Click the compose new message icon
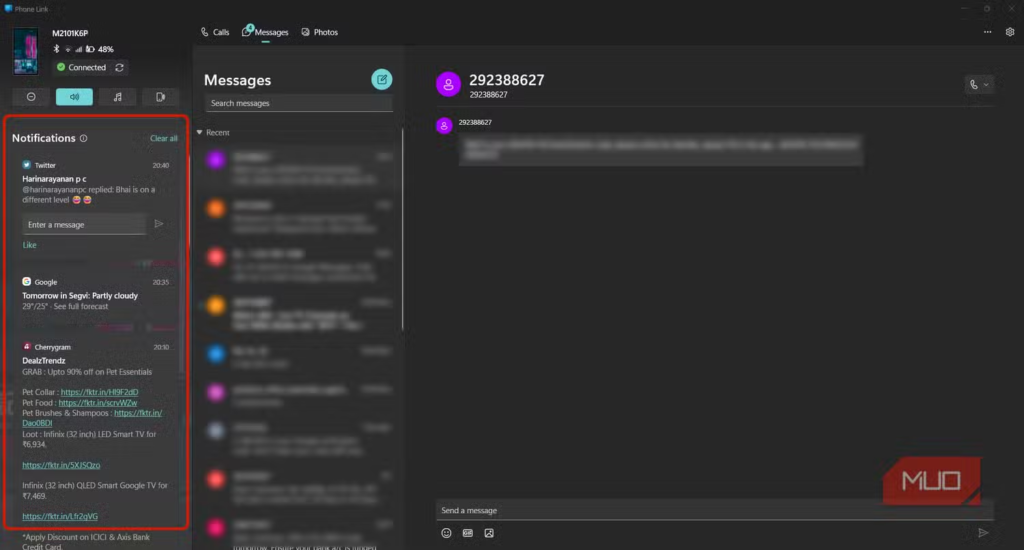Image resolution: width=1024 pixels, height=550 pixels. pos(382,80)
